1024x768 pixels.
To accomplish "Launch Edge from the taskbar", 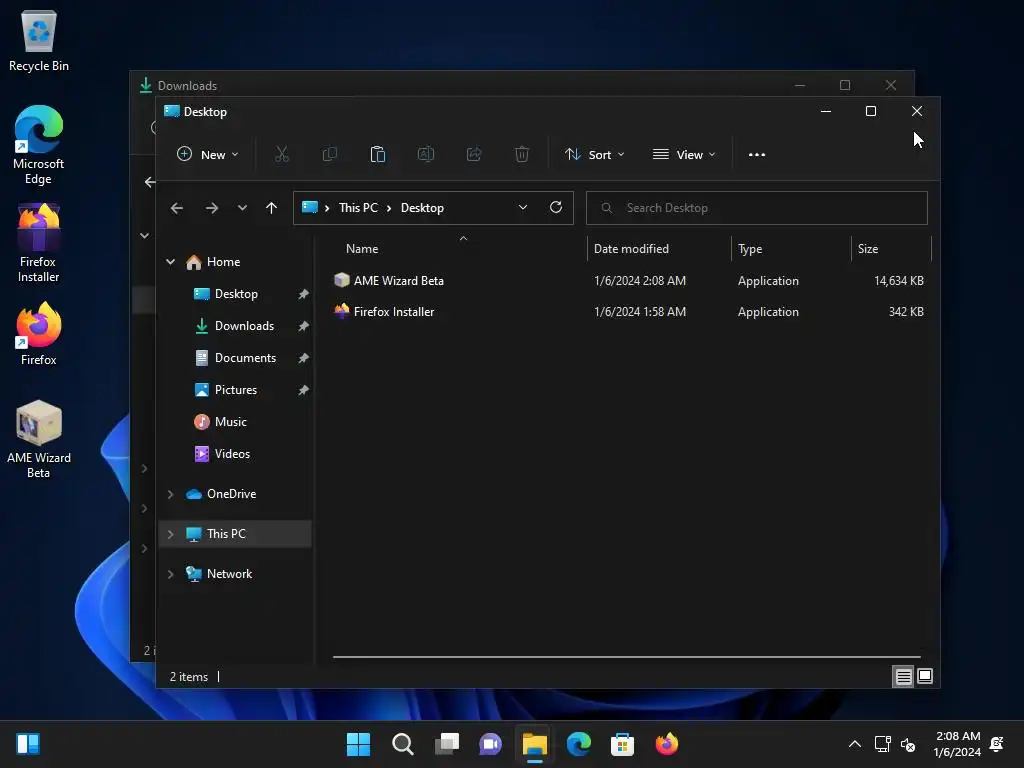I will tap(579, 744).
